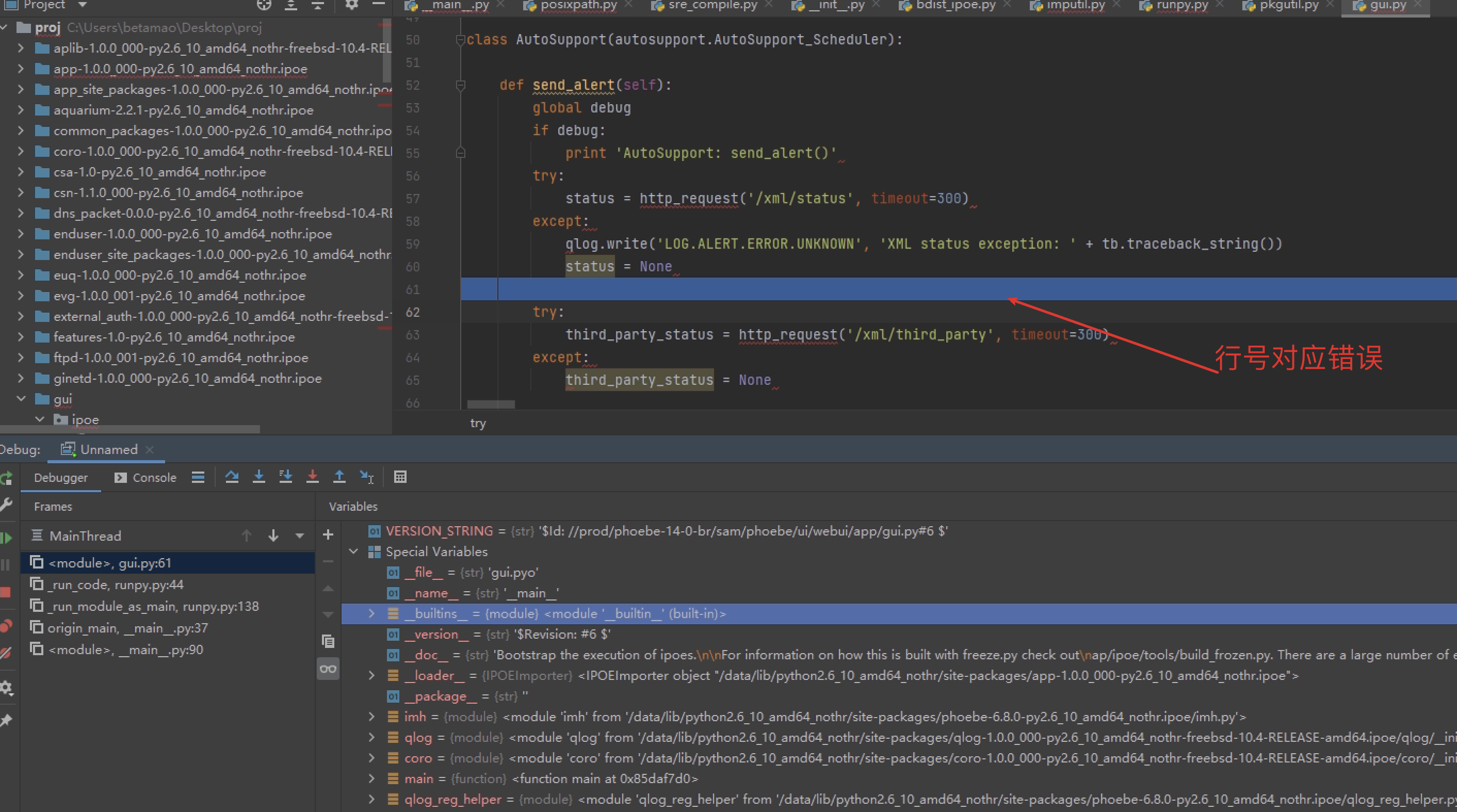Click the Project panel horizontal scrollbar
The width and height of the screenshot is (1457, 812).
point(130,429)
